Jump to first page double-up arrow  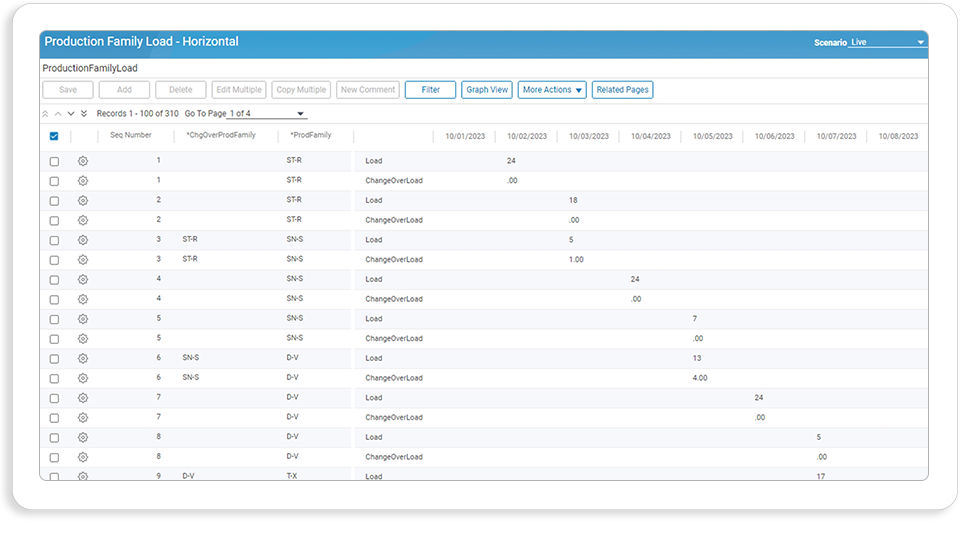coord(45,114)
